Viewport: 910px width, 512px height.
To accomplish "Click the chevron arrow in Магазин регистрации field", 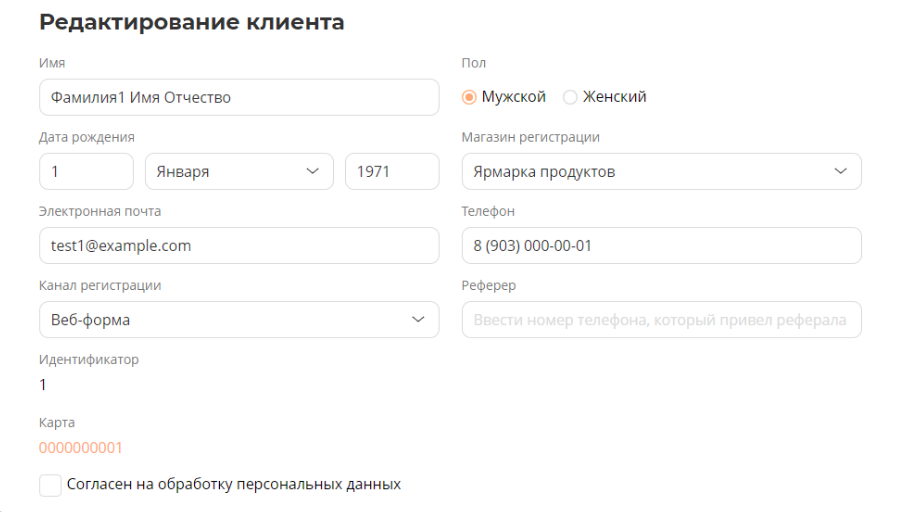I will point(840,171).
